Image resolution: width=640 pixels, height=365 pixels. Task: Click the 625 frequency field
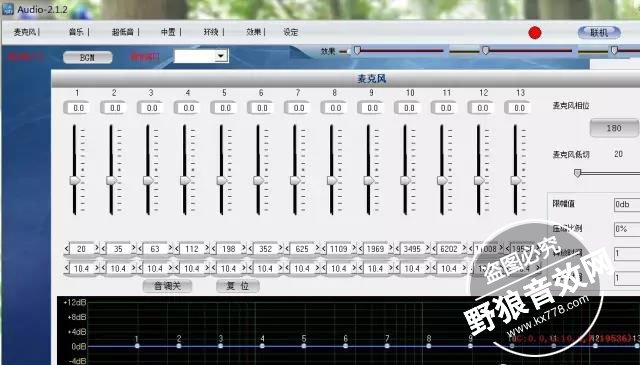(302, 249)
